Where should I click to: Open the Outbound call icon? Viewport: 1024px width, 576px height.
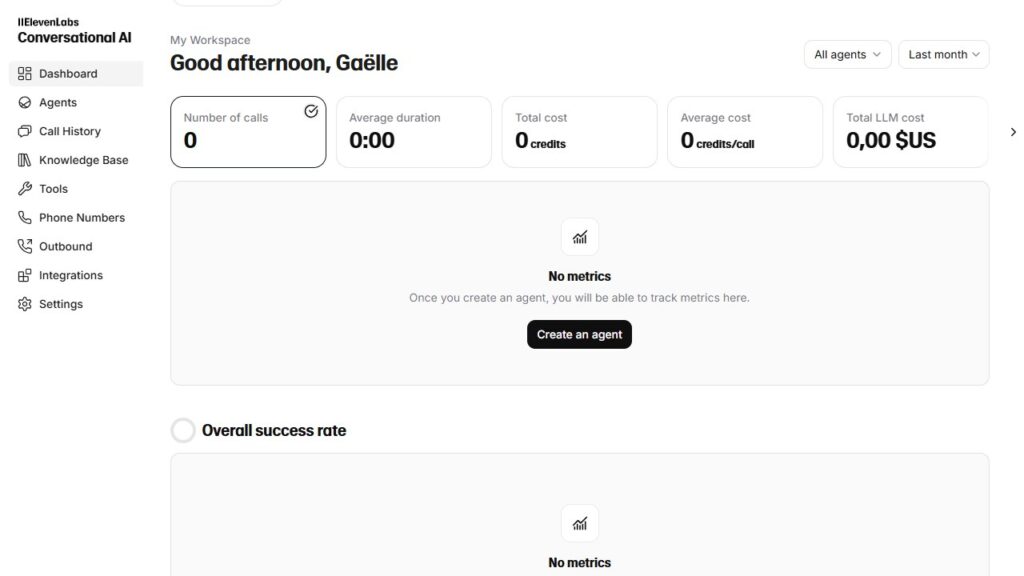click(24, 246)
